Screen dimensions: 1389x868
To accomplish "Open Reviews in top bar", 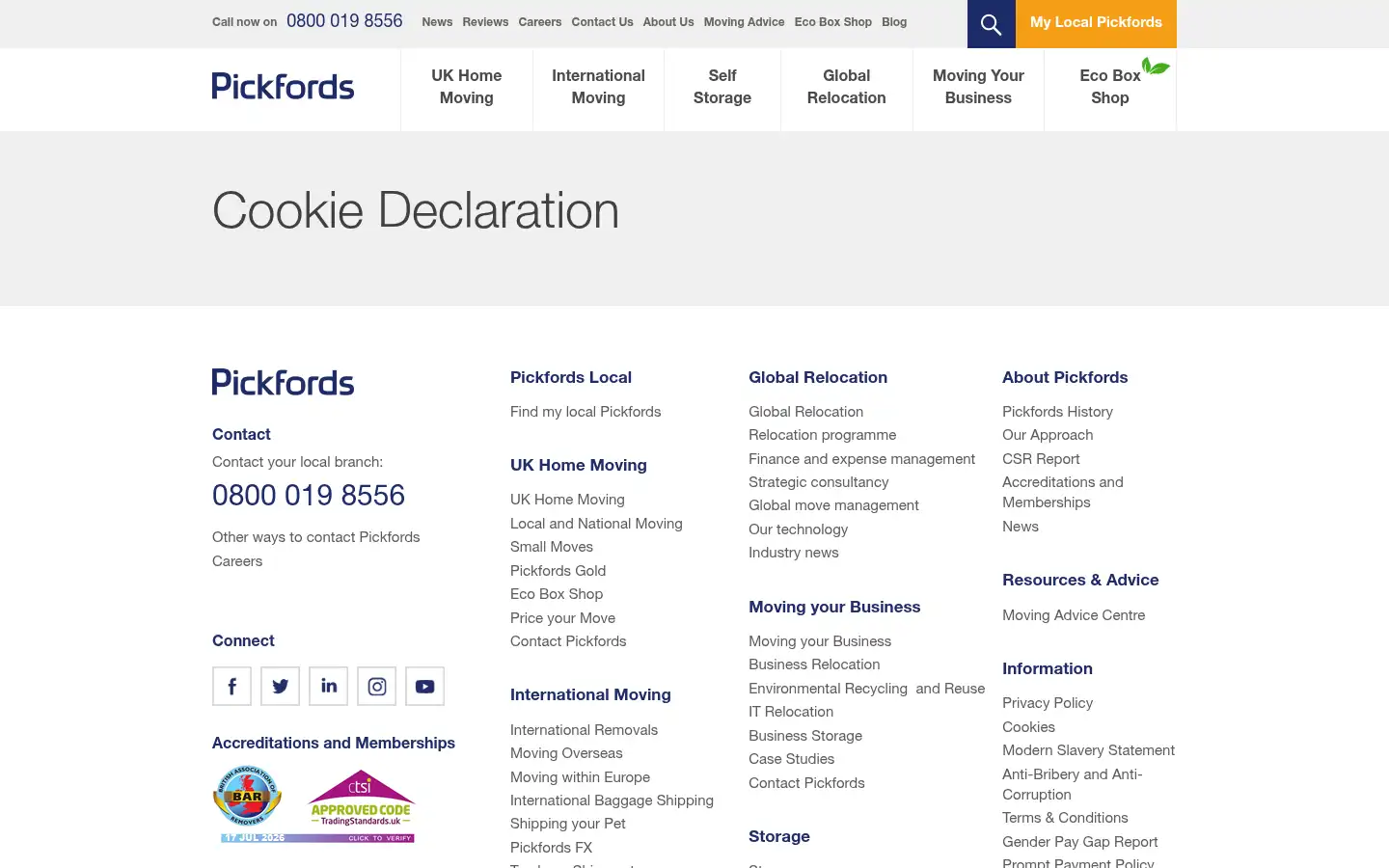I will click(485, 22).
